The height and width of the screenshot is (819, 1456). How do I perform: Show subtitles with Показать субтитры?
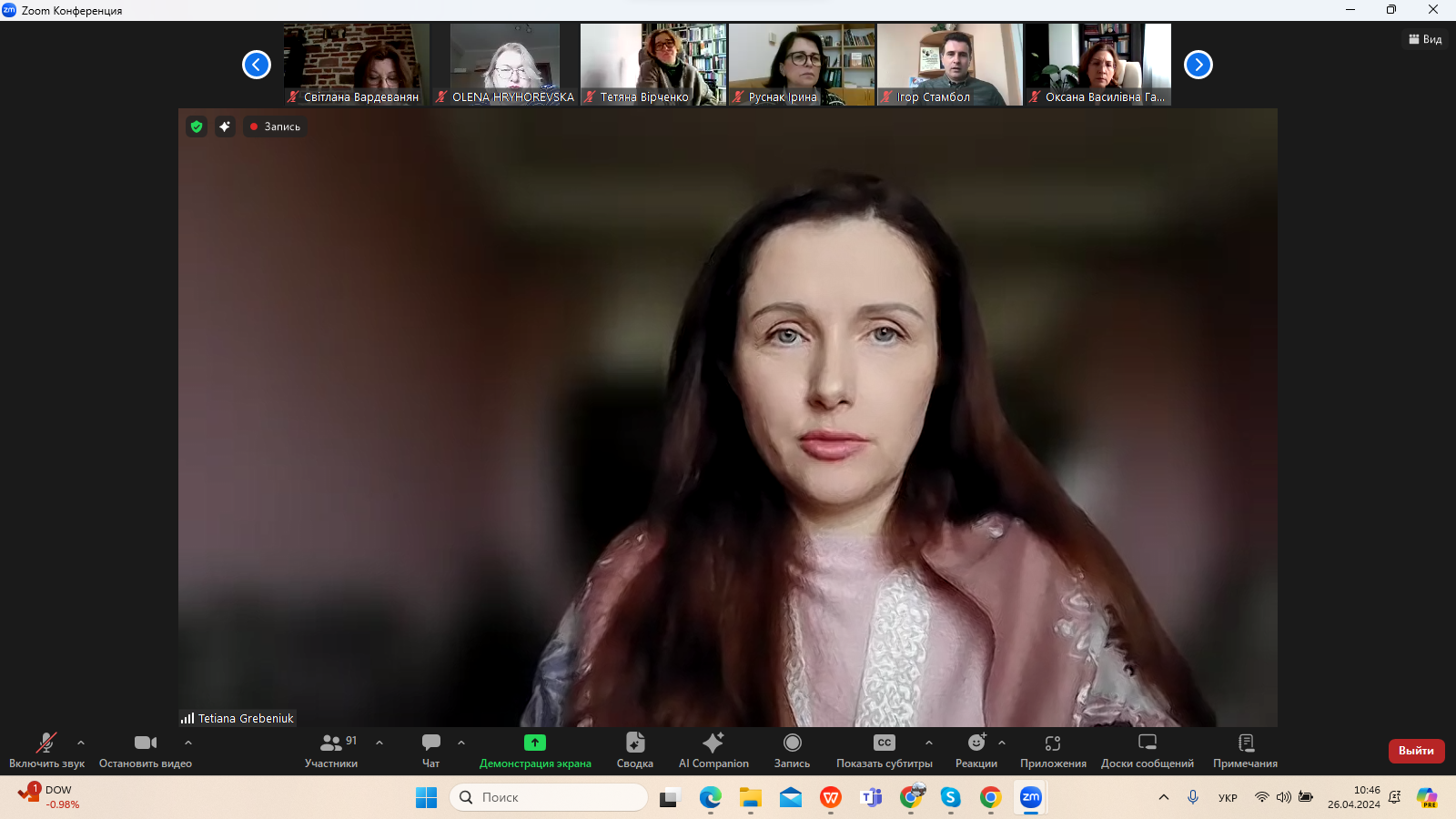(884, 750)
